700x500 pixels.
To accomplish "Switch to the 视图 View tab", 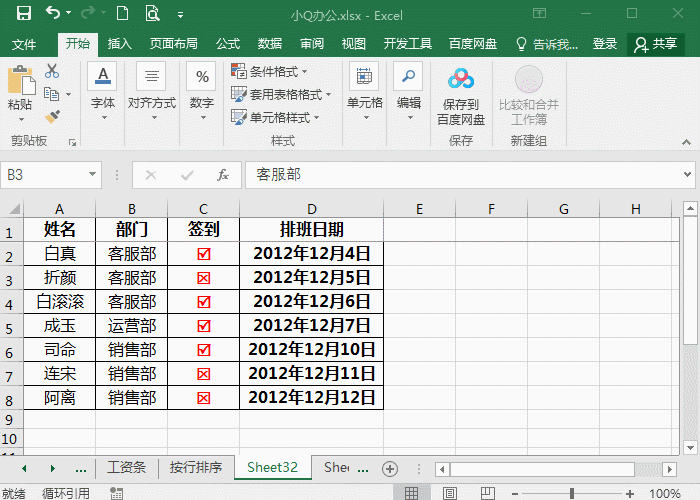I will tap(354, 44).
